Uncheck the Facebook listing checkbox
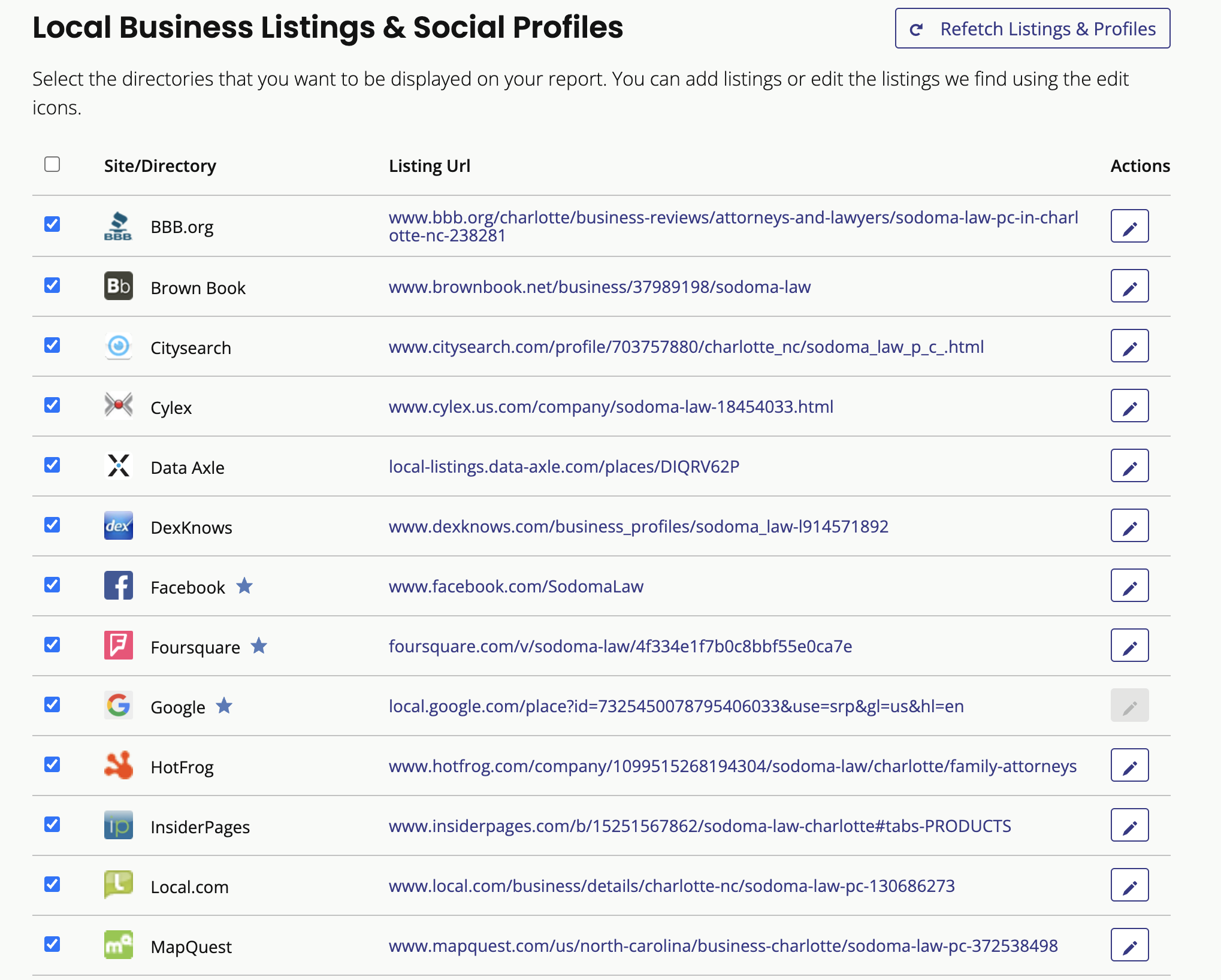 coord(52,585)
